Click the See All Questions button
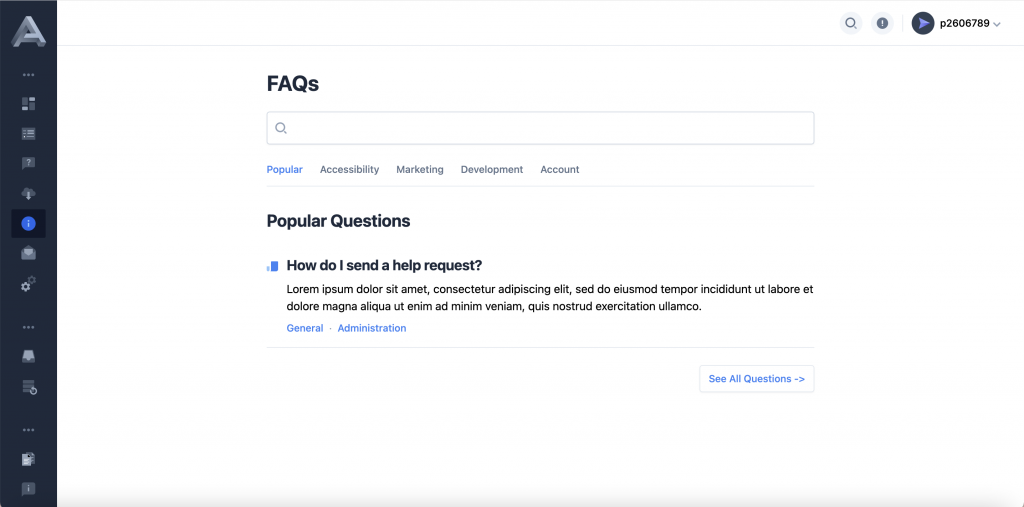The width and height of the screenshot is (1024, 507). click(756, 379)
